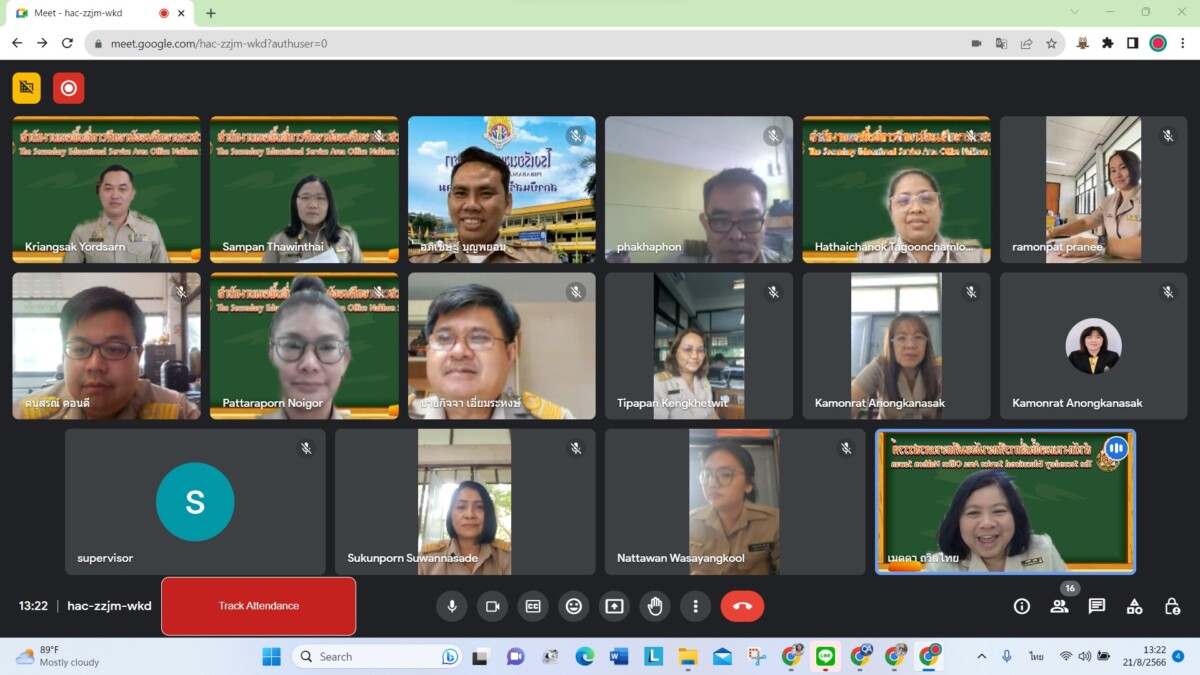Open the three-dot more options menu in Meet
The width and height of the screenshot is (1200, 675).
[695, 606]
